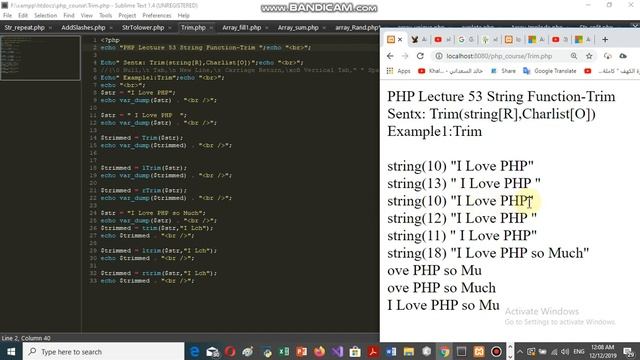This screenshot has height=360, width=640.
Task: Open the Khal... YouTube bookmark
Action: [450, 71]
